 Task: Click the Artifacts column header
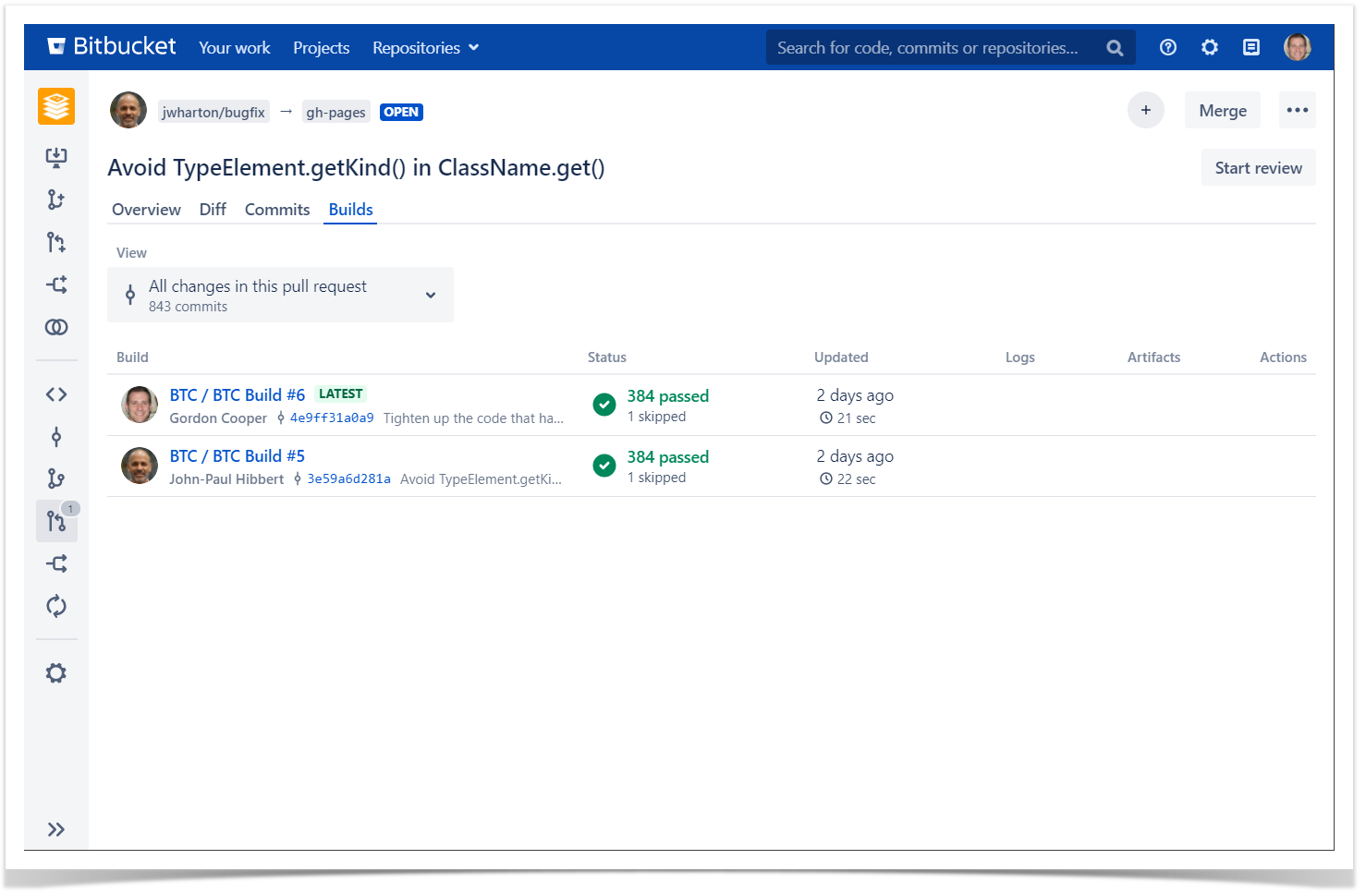(x=1153, y=357)
